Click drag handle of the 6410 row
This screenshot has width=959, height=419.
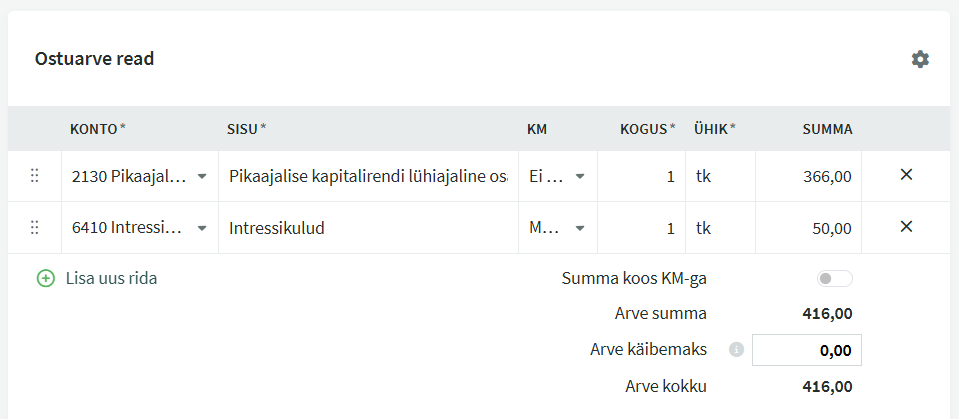(34, 228)
